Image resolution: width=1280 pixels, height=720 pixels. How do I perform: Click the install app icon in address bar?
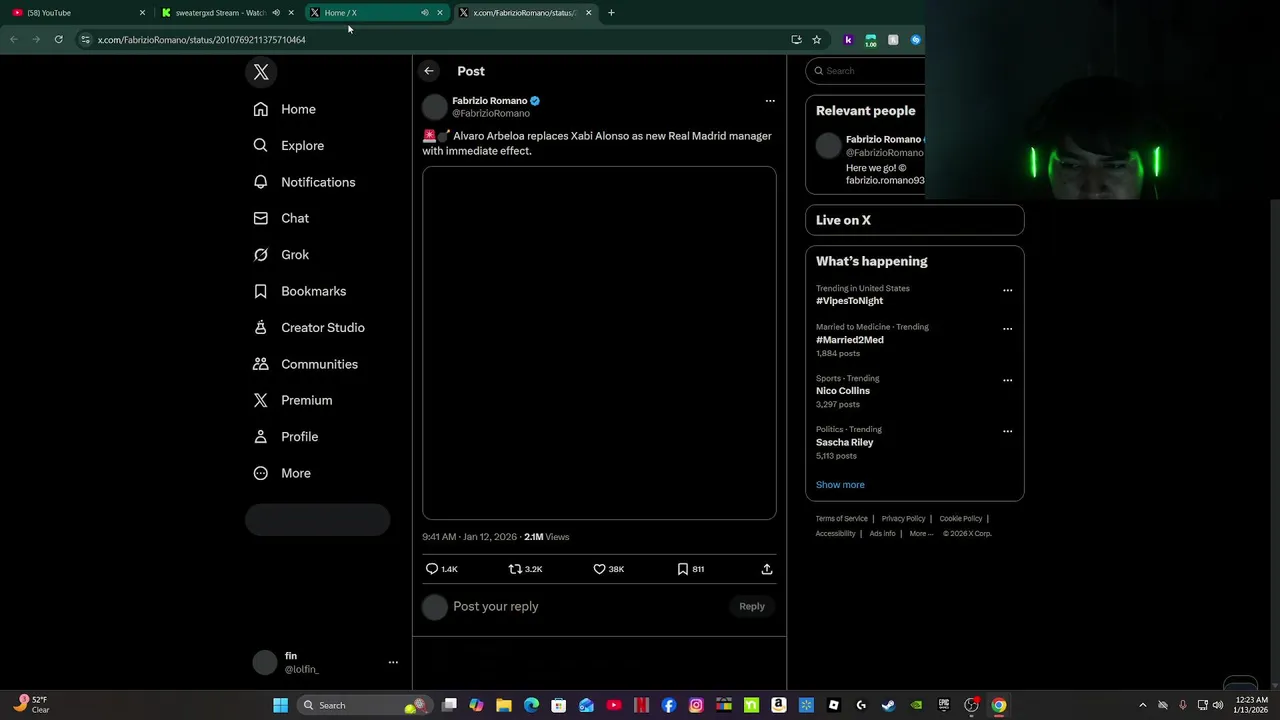pyautogui.click(x=796, y=40)
